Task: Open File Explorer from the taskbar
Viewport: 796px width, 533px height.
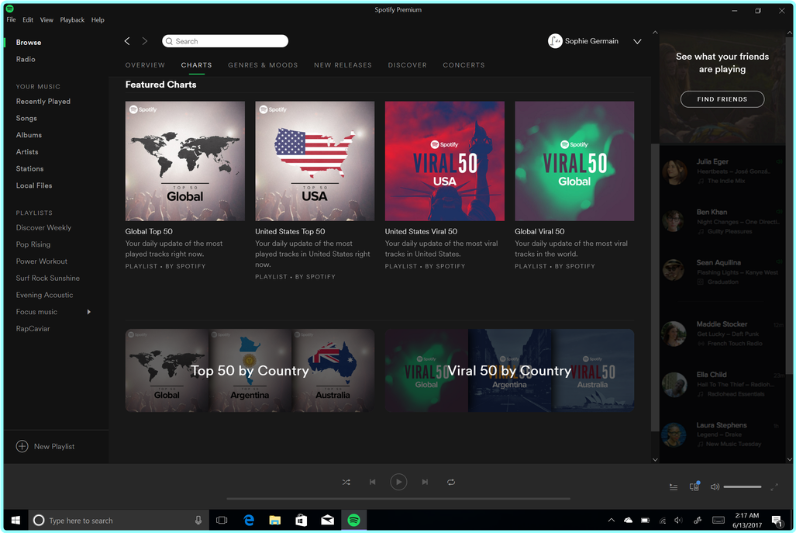Action: tap(275, 520)
